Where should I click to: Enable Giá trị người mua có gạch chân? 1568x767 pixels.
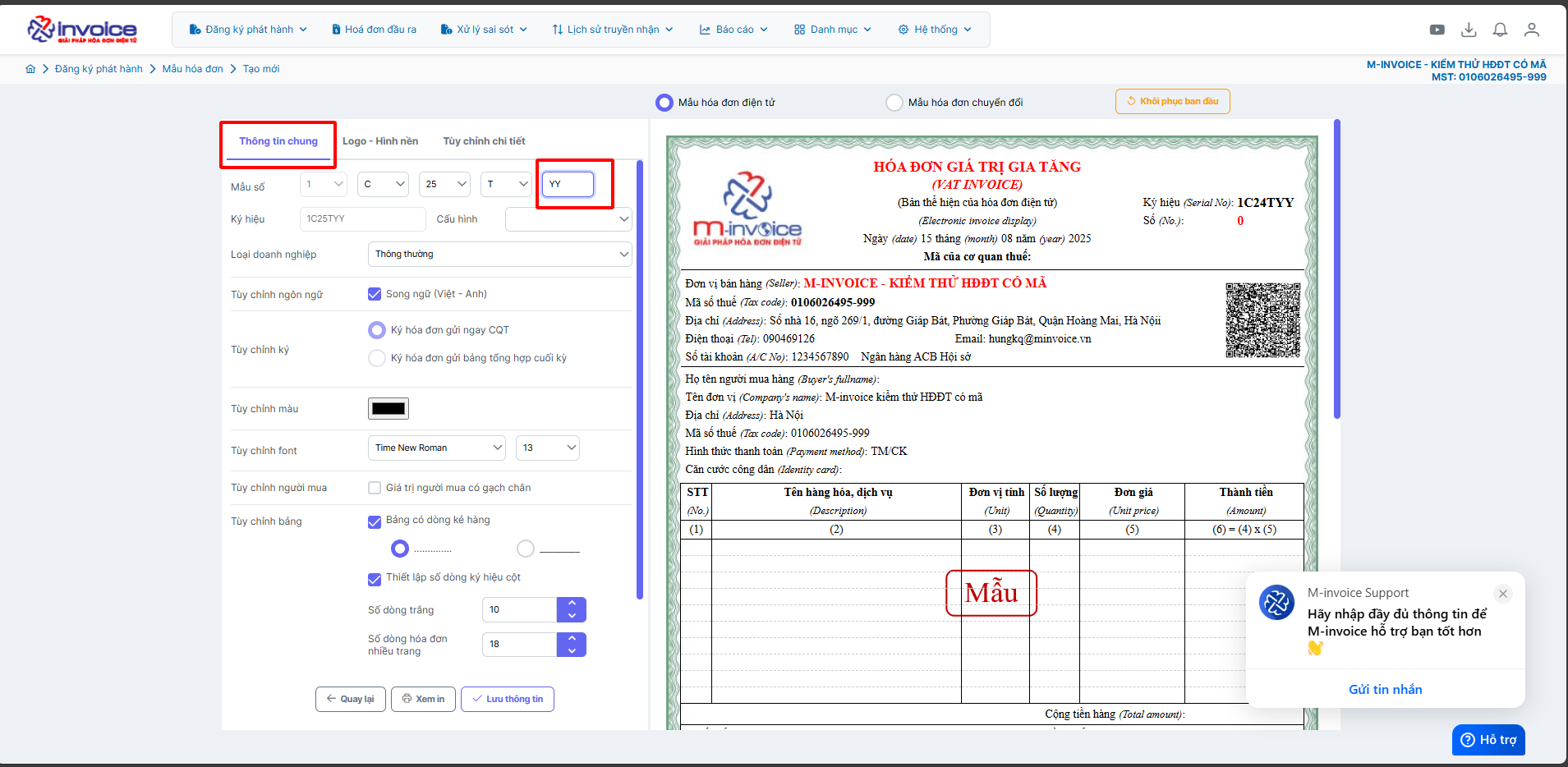pos(375,488)
